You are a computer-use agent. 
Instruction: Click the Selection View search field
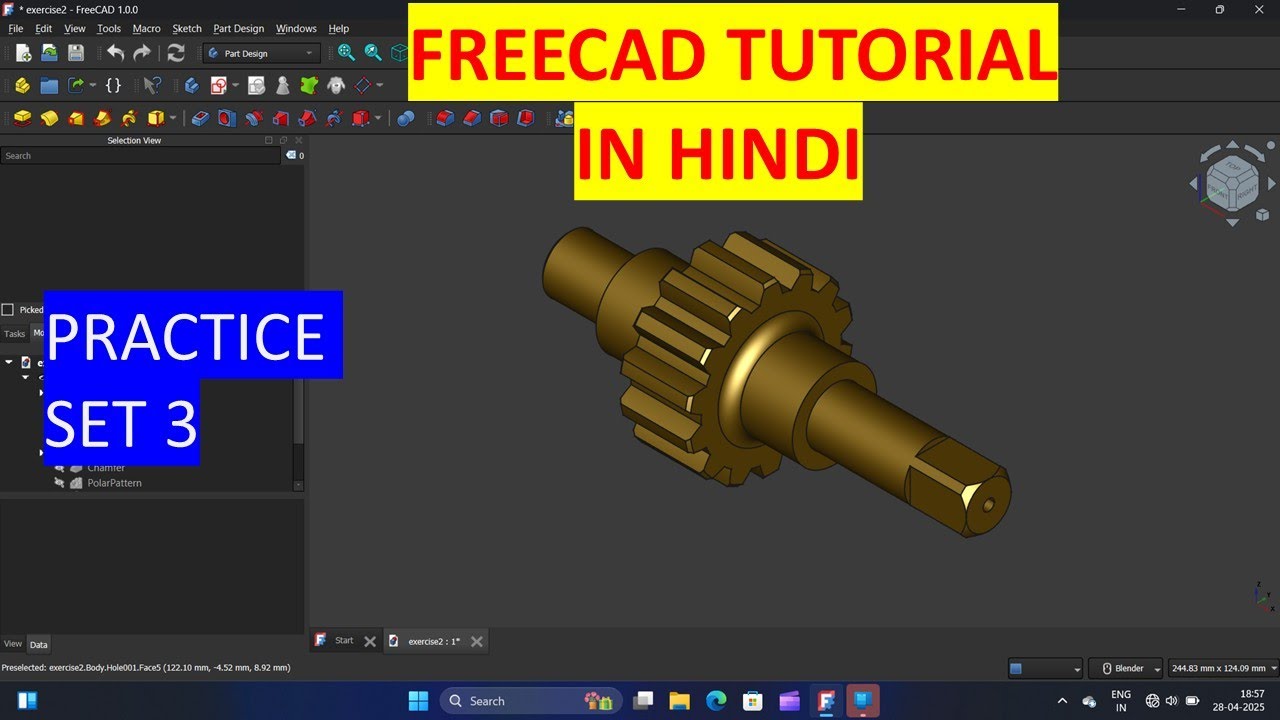point(141,156)
